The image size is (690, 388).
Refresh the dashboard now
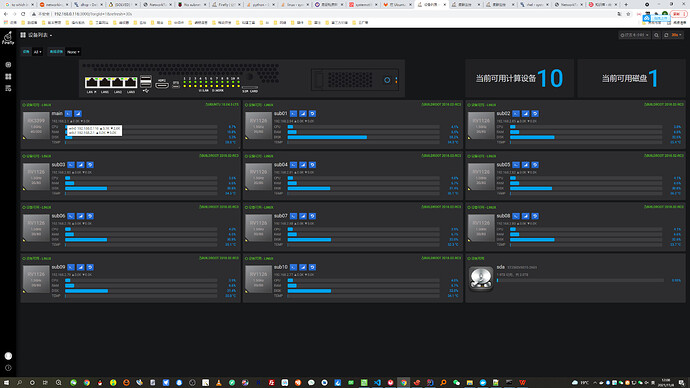click(666, 35)
